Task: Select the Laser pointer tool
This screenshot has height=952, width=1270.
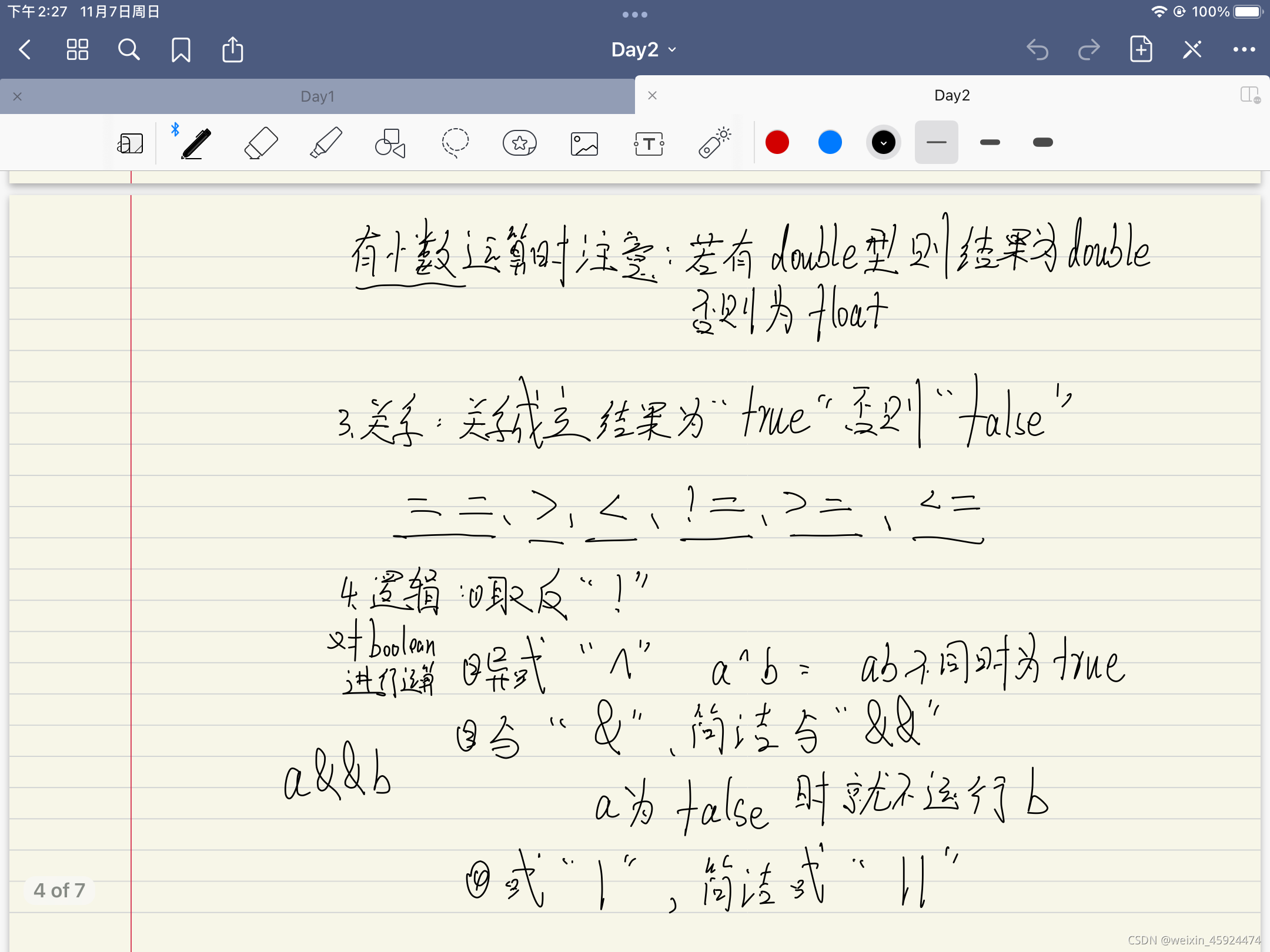Action: [714, 143]
